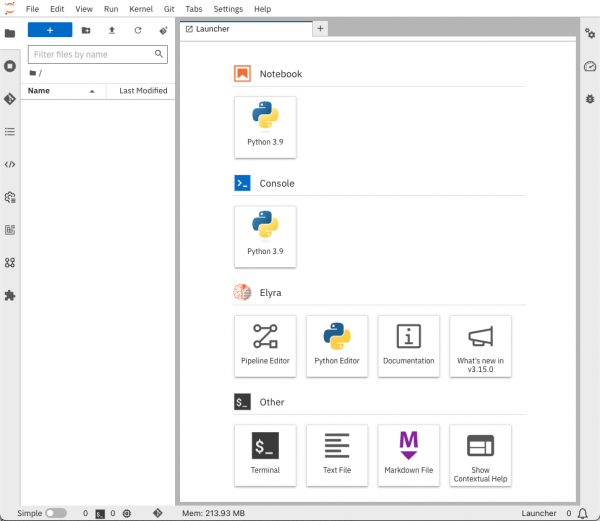Click the terminals count status icon
This screenshot has height=521, width=600.
pyautogui.click(x=100, y=514)
